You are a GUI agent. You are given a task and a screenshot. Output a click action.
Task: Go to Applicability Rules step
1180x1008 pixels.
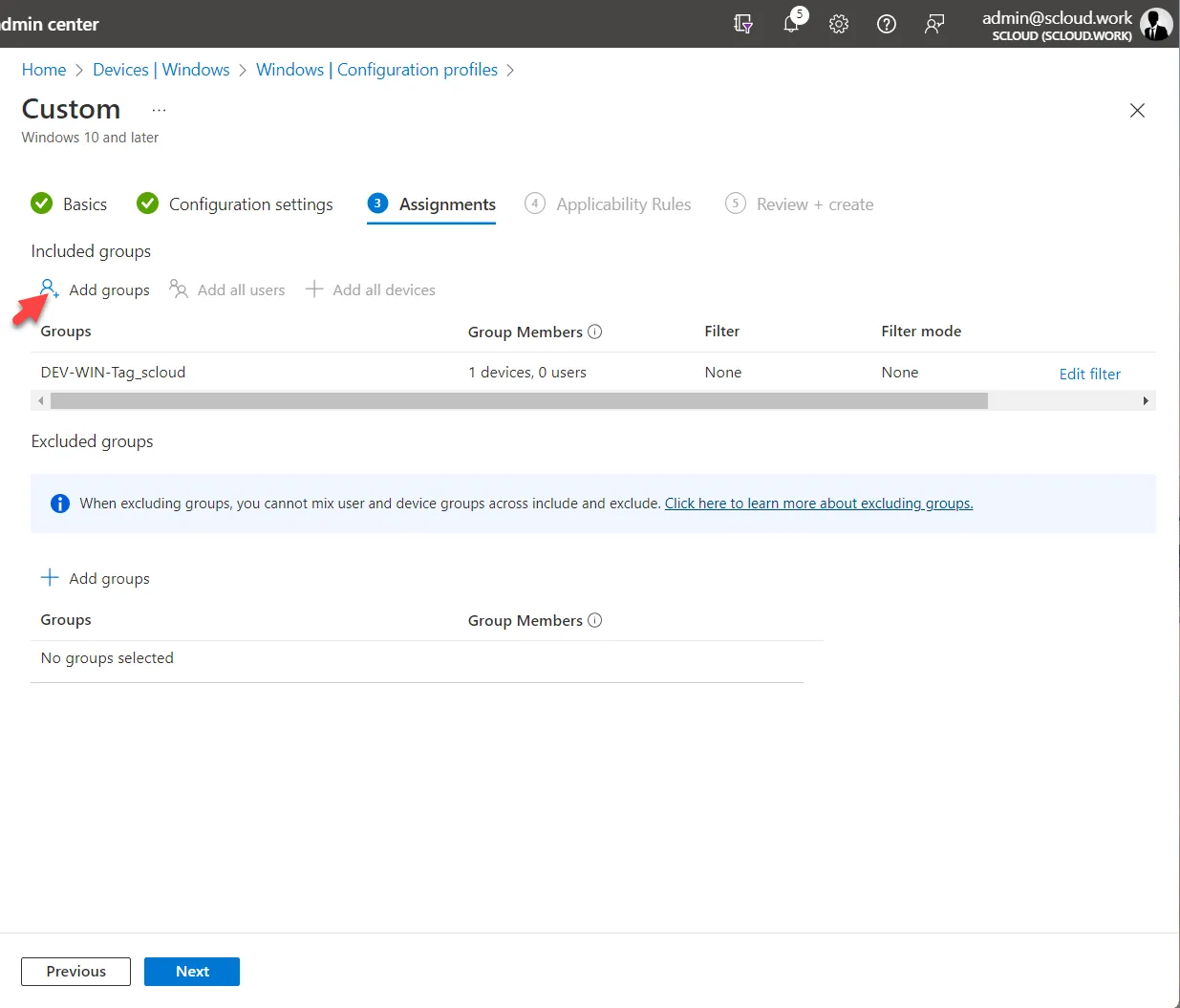[x=608, y=204]
